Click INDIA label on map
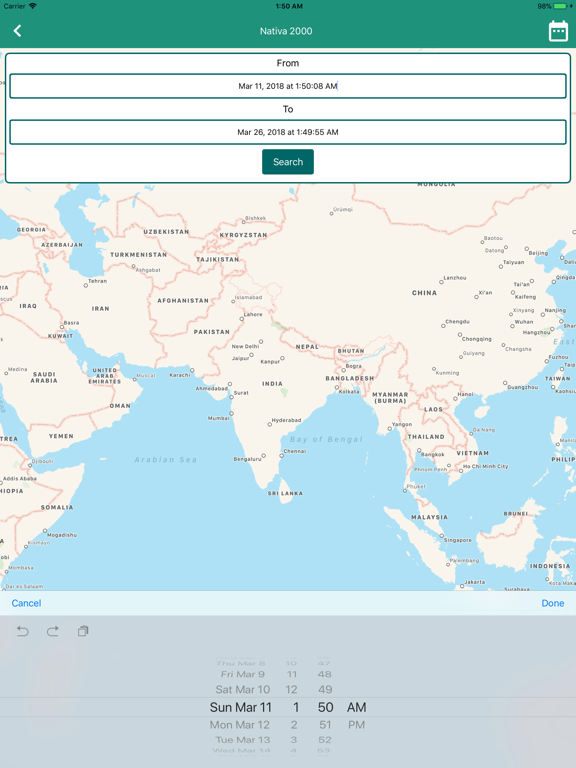This screenshot has height=768, width=576. (x=272, y=384)
